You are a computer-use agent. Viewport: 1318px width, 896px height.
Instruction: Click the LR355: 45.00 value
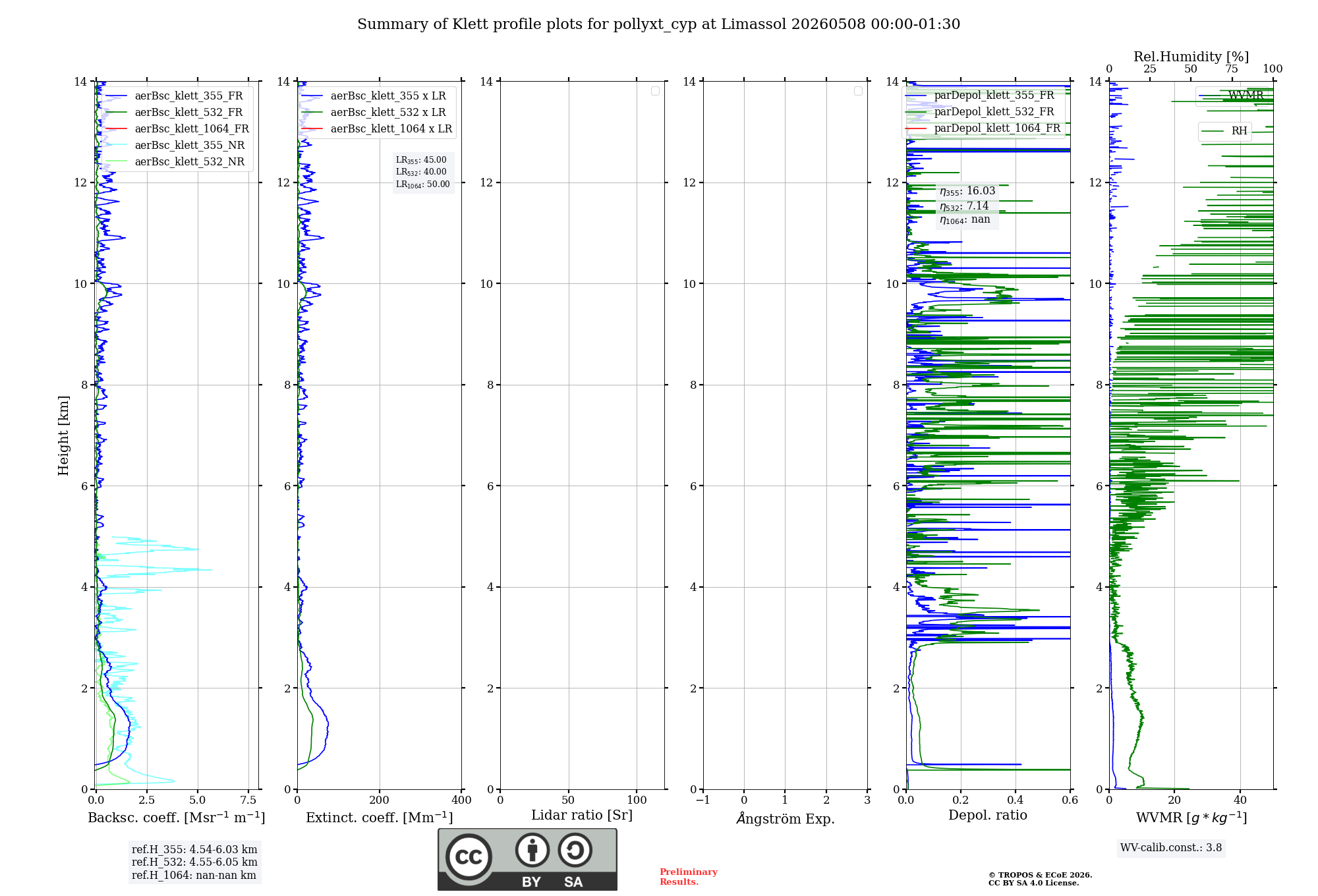[x=421, y=160]
